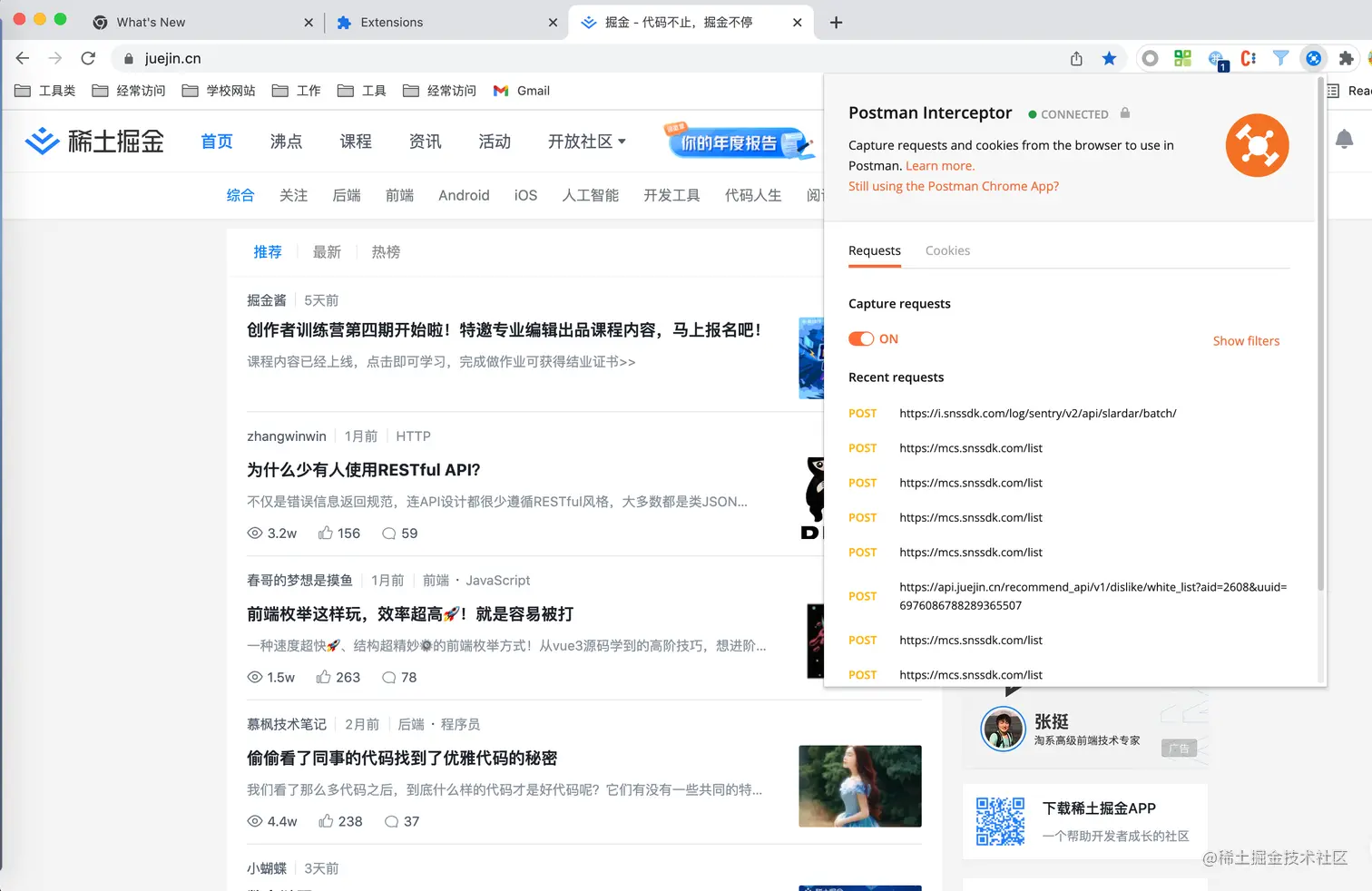This screenshot has height=891, width=1372.
Task: Click the blue funnel extension icon
Action: pyautogui.click(x=1280, y=58)
